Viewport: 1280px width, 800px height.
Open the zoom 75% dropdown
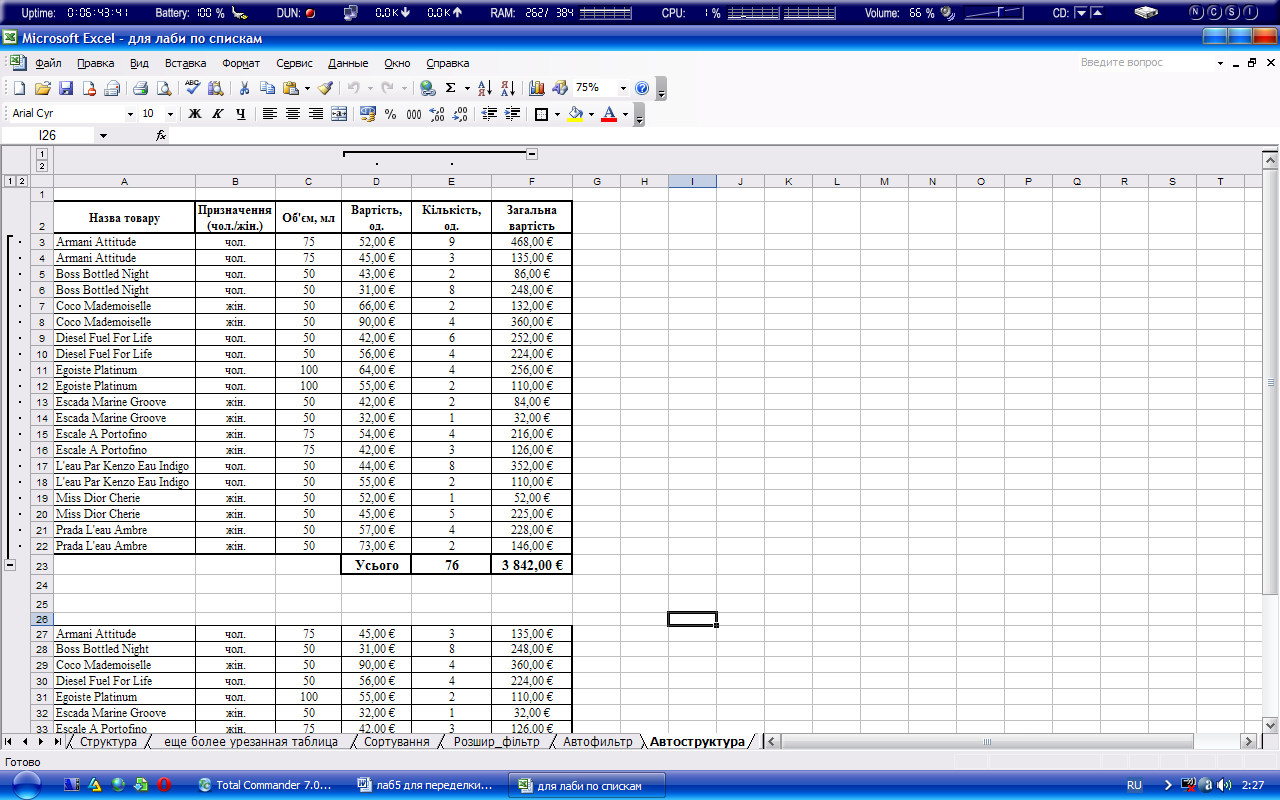623,88
